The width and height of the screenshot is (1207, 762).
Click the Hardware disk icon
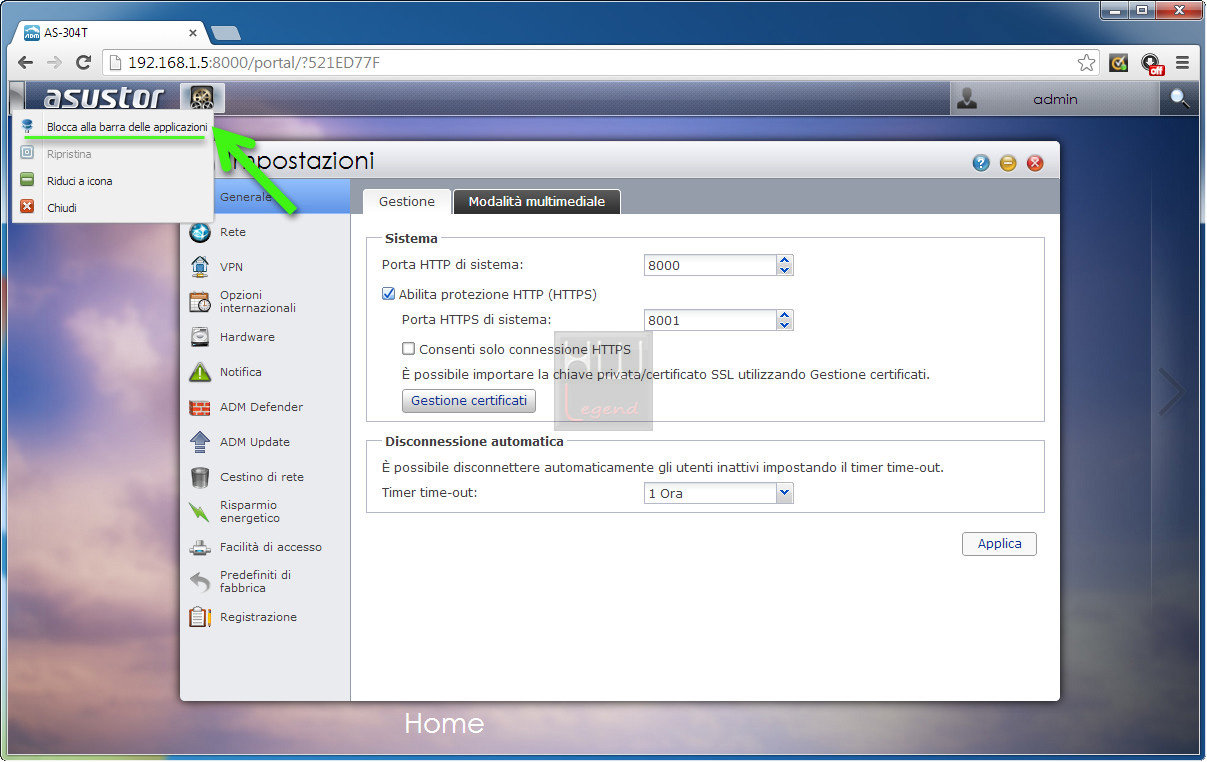(200, 337)
